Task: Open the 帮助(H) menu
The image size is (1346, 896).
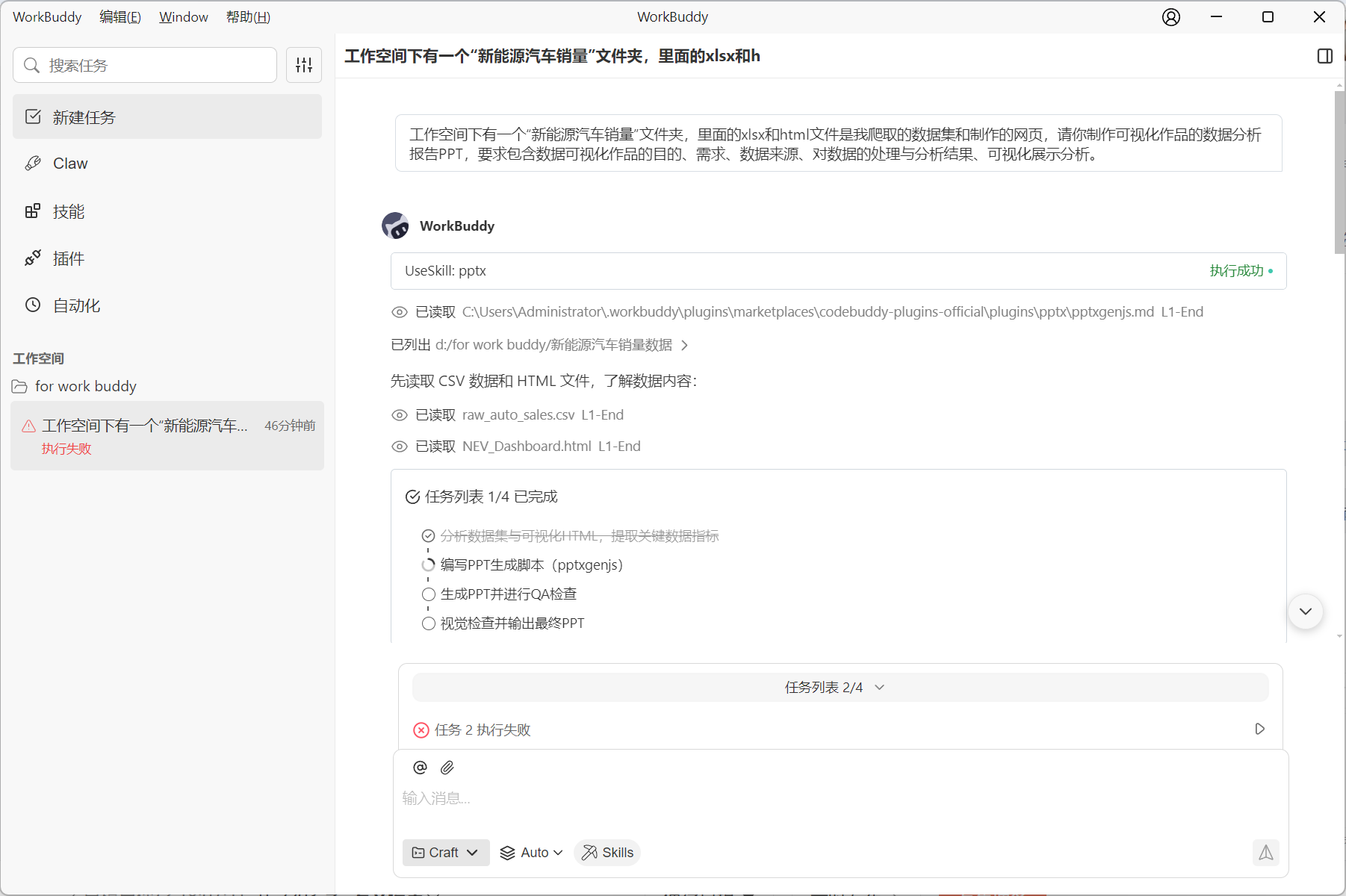Action: (x=249, y=17)
